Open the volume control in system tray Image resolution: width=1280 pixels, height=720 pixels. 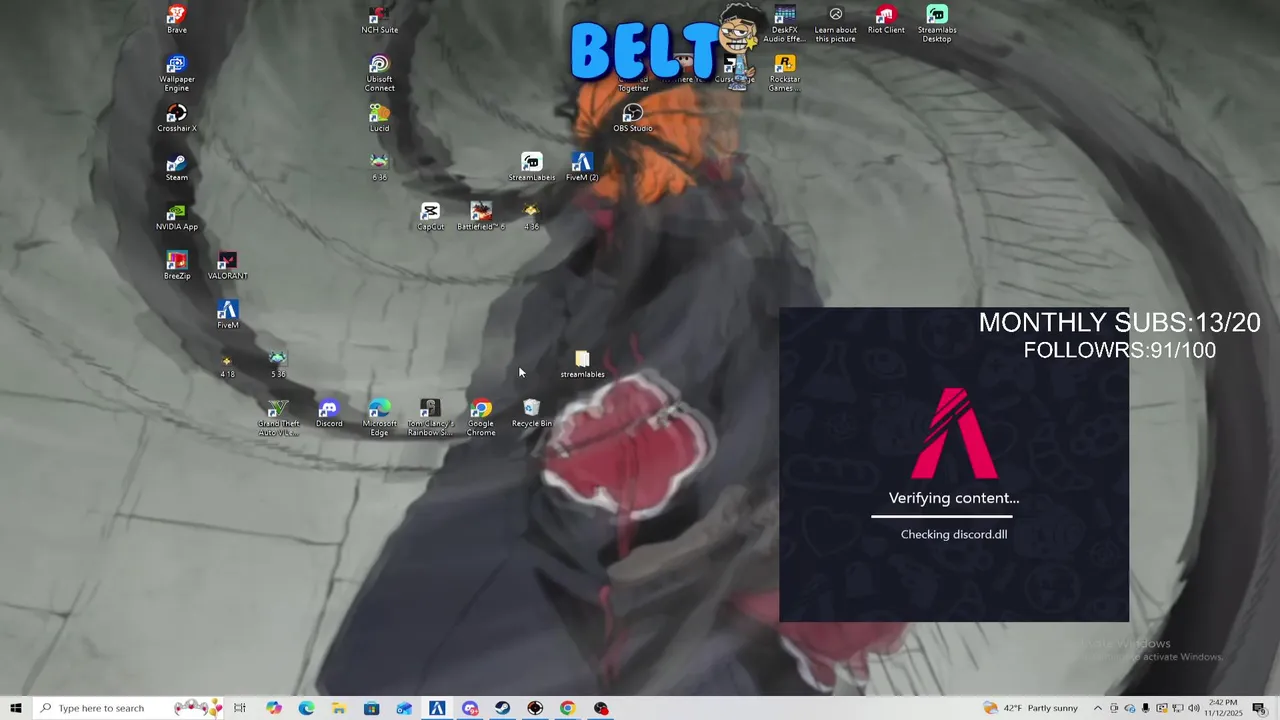pos(1193,708)
